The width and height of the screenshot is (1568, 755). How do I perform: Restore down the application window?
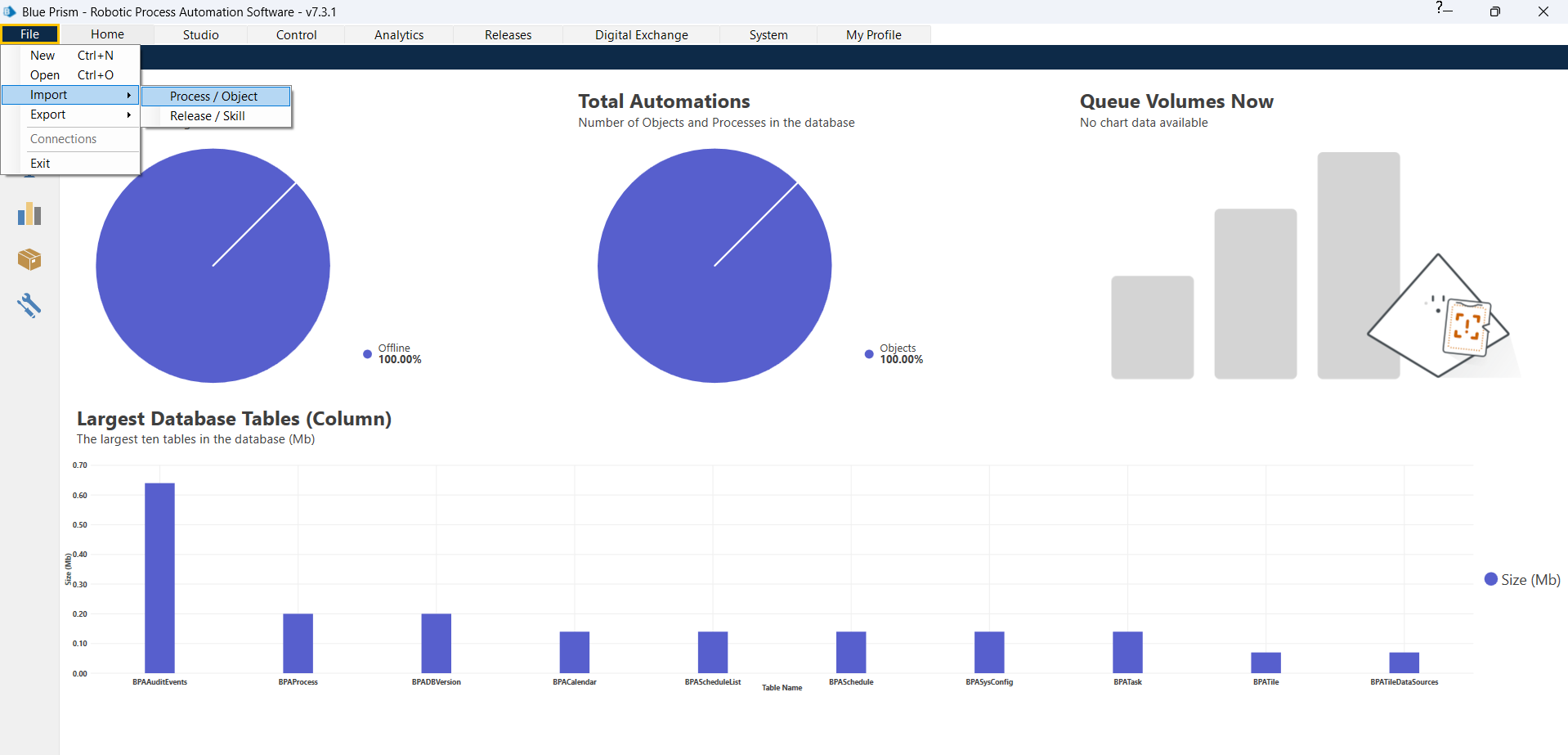(x=1494, y=11)
